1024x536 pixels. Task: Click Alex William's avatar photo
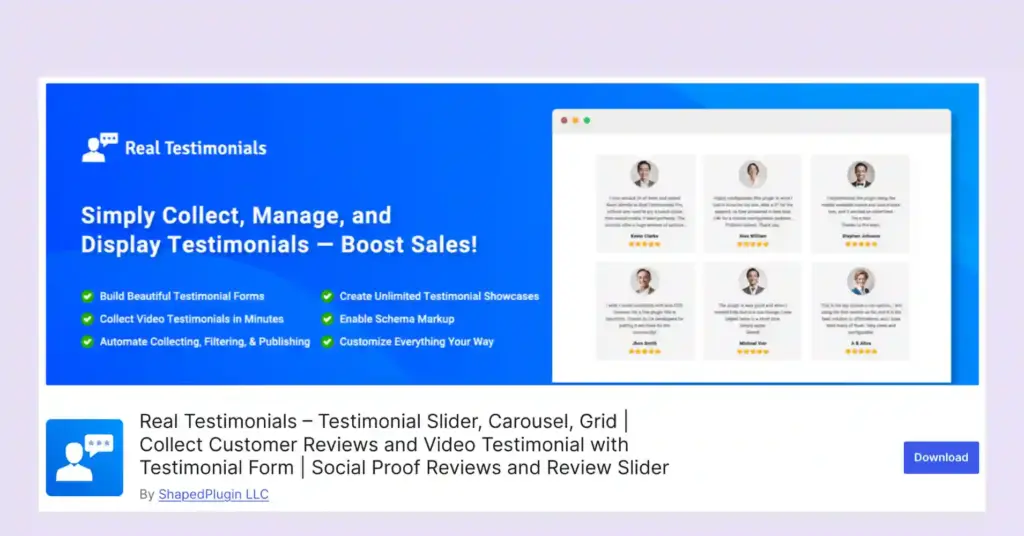[x=752, y=174]
